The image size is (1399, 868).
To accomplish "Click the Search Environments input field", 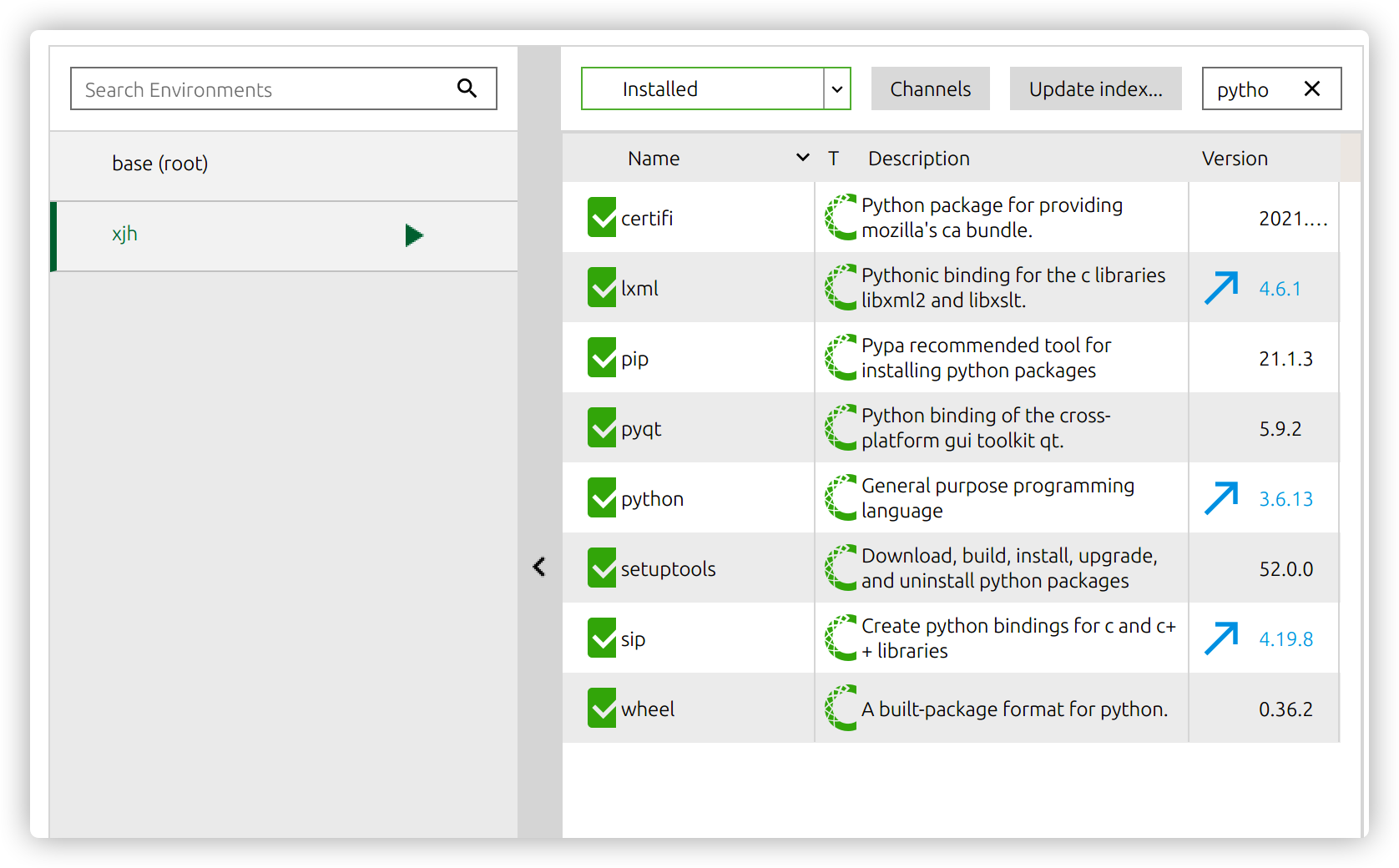I will coord(284,88).
